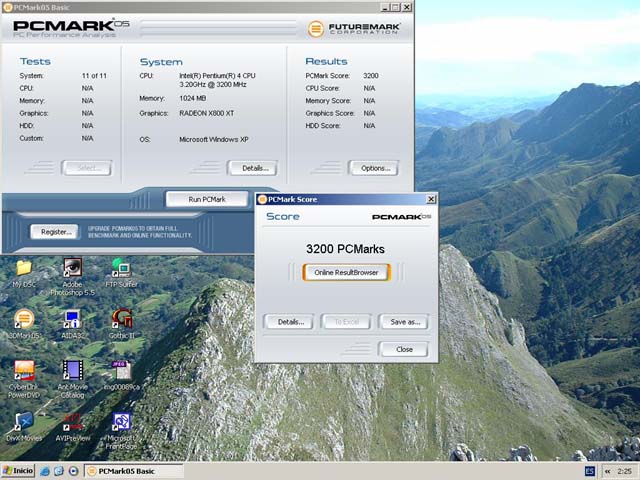Click the media player quick launch icon

click(x=73, y=471)
